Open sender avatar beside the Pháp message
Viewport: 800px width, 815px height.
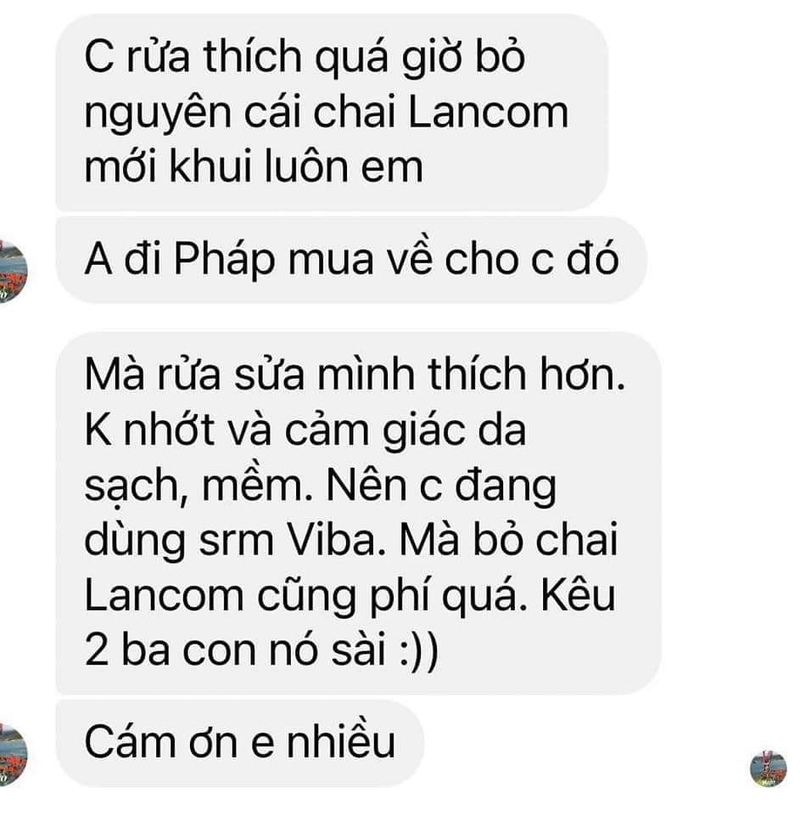click(x=12, y=271)
